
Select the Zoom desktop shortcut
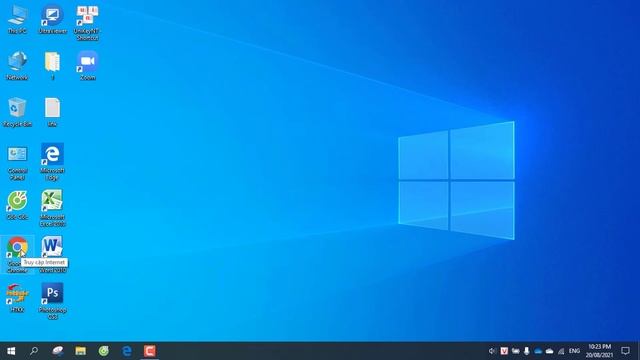(x=87, y=66)
